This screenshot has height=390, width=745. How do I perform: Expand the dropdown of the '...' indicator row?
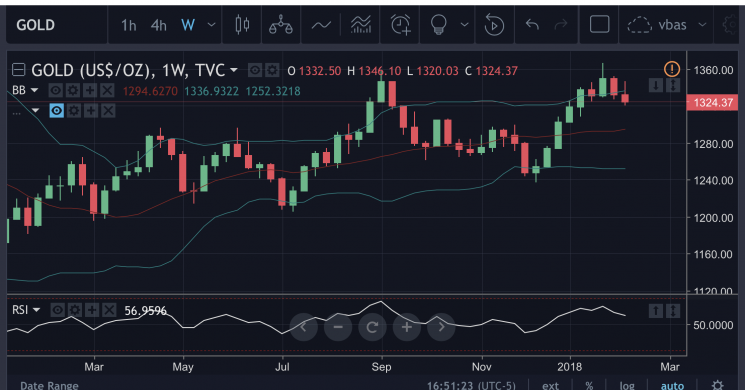point(35,111)
